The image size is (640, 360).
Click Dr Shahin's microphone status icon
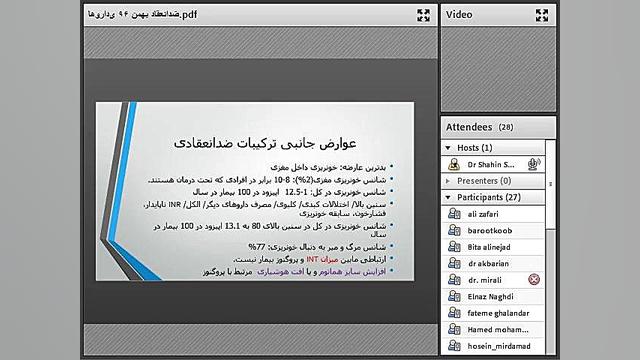point(533,164)
